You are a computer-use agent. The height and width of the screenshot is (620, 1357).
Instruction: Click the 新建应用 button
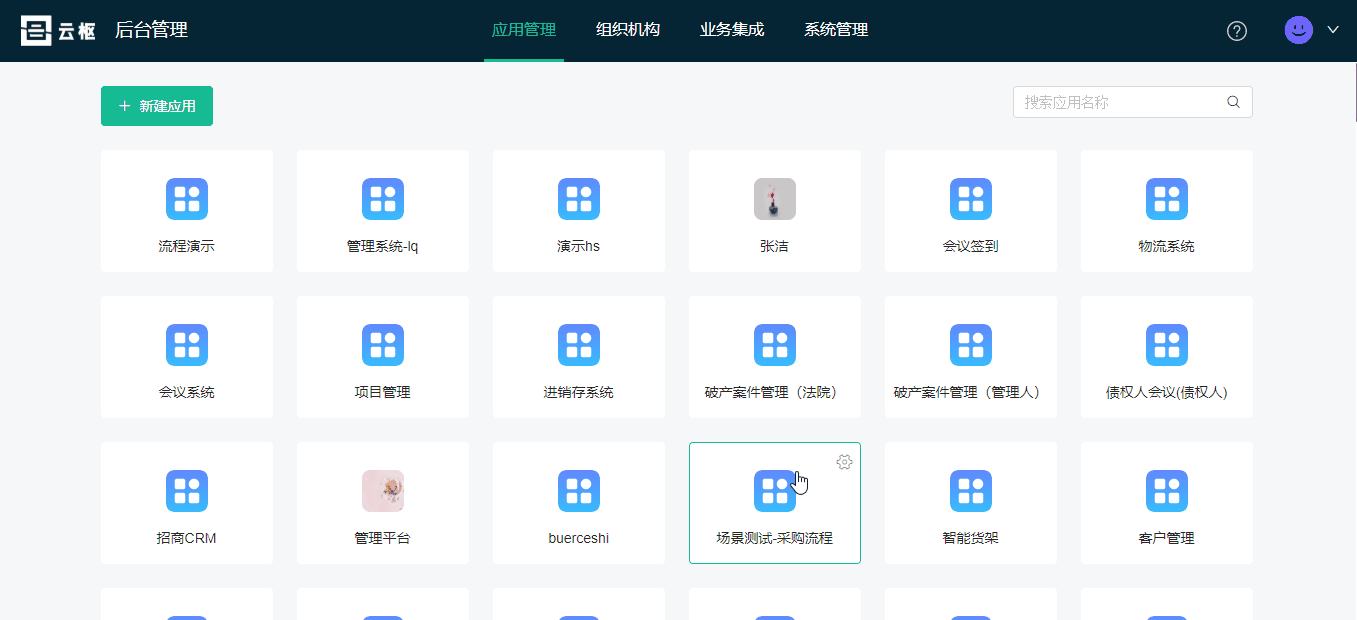[x=157, y=106]
